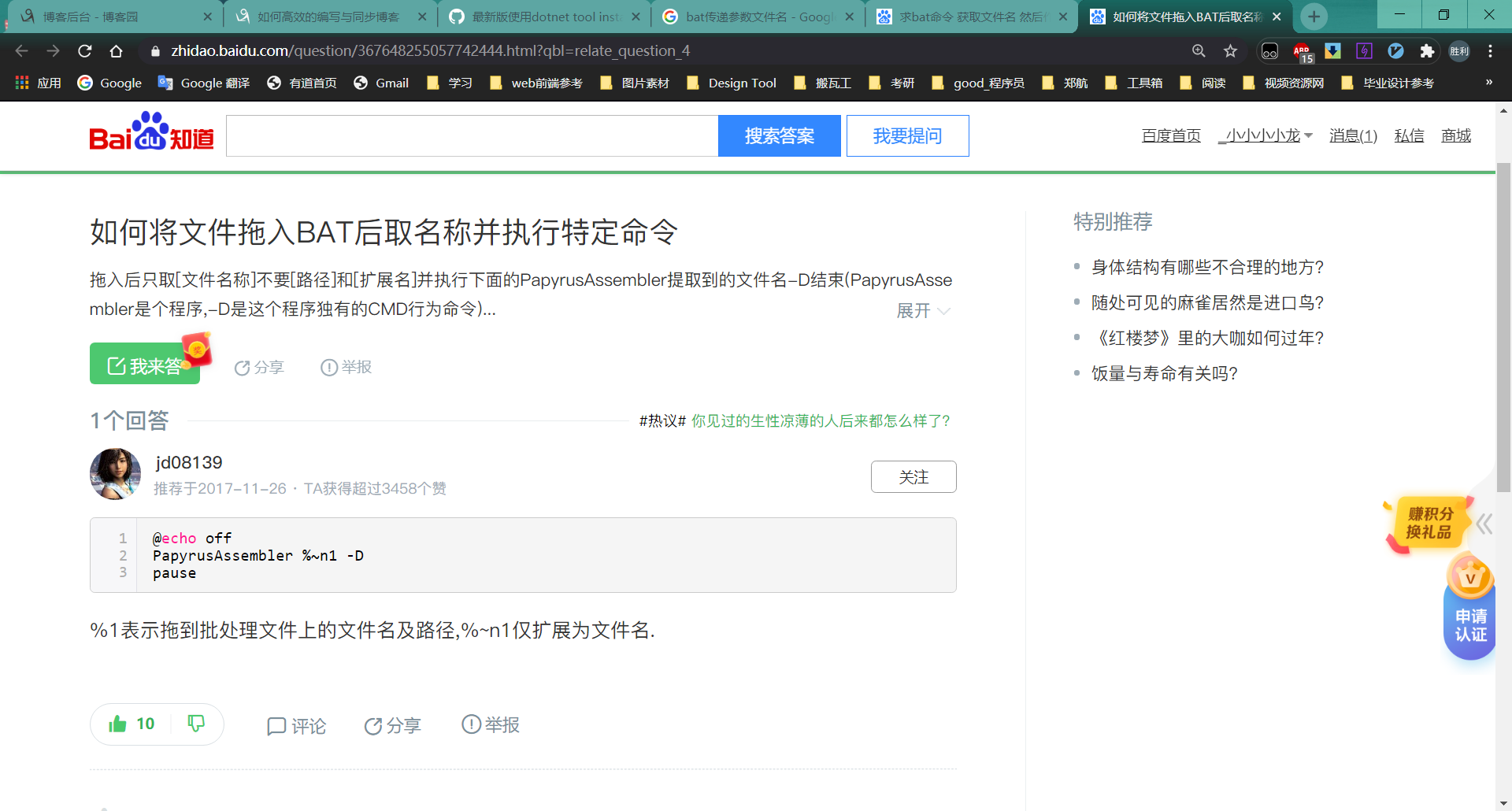The width and height of the screenshot is (1512, 811).
Task: Open the 学习 bookmark folder
Action: click(449, 83)
